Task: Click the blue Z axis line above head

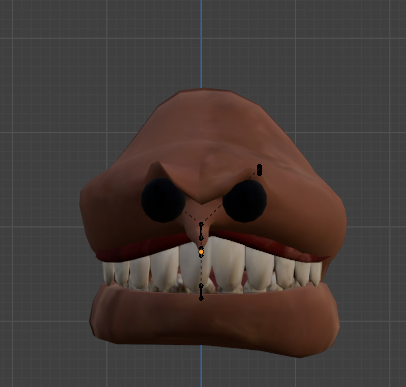Action: 201,43
